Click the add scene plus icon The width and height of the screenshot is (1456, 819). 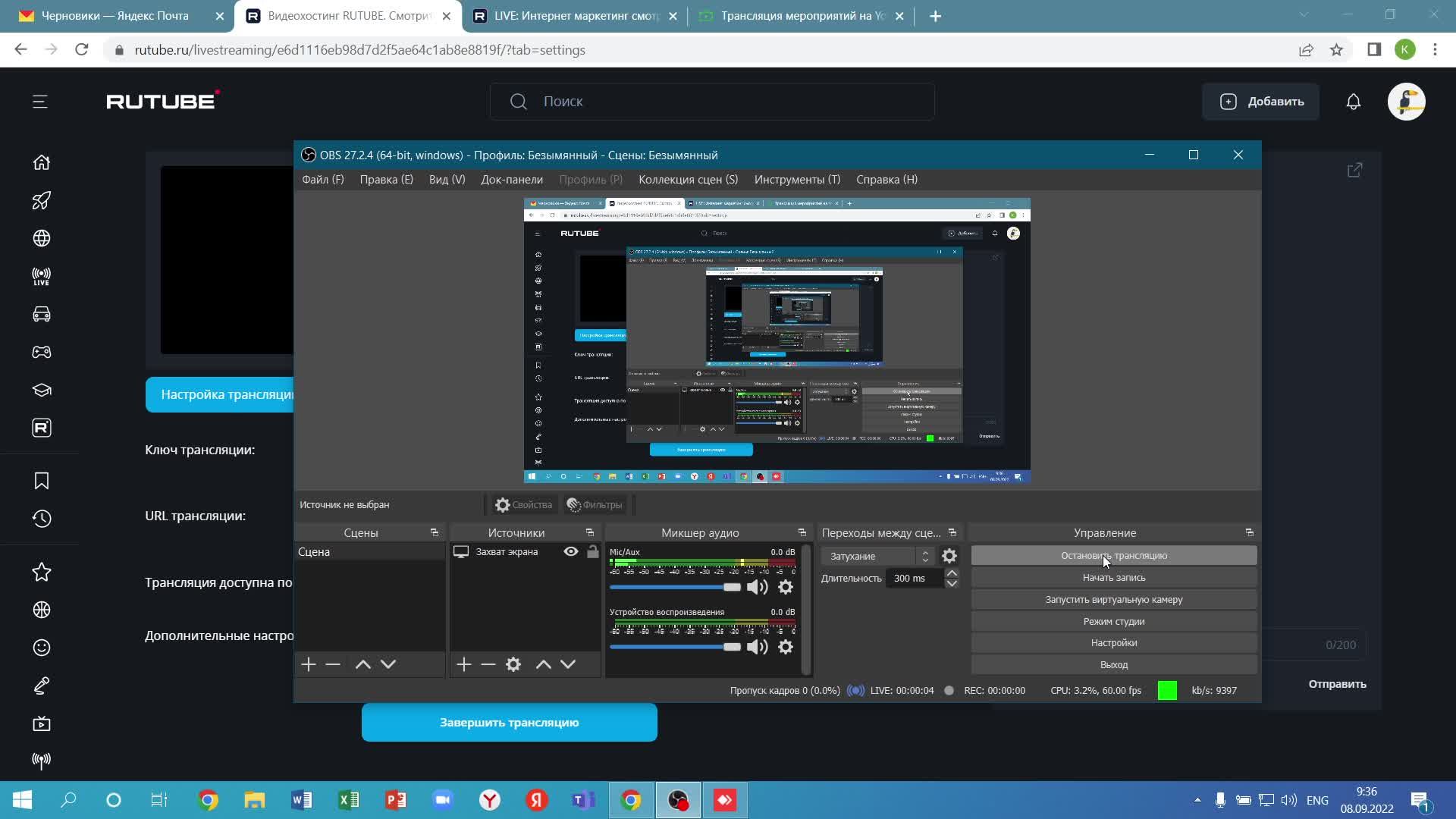(x=308, y=665)
